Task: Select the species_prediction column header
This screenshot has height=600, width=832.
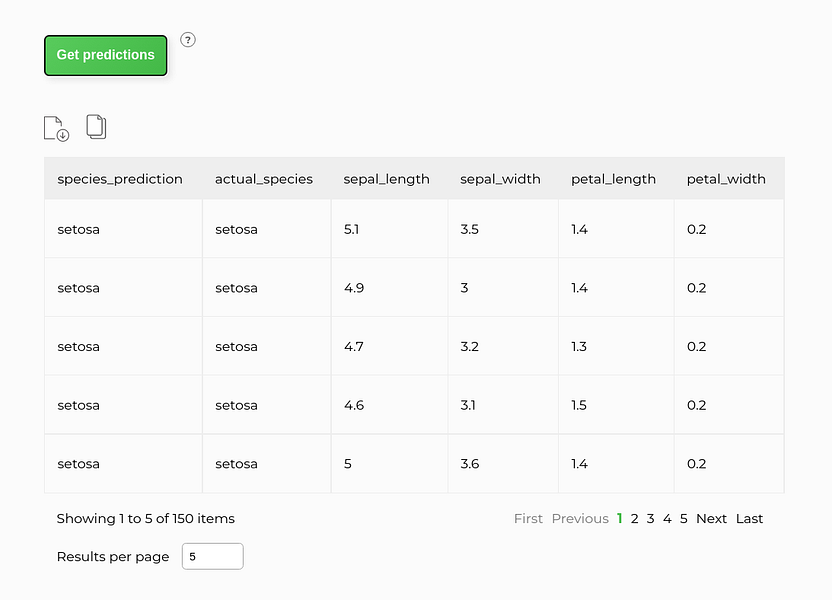Action: 120,179
